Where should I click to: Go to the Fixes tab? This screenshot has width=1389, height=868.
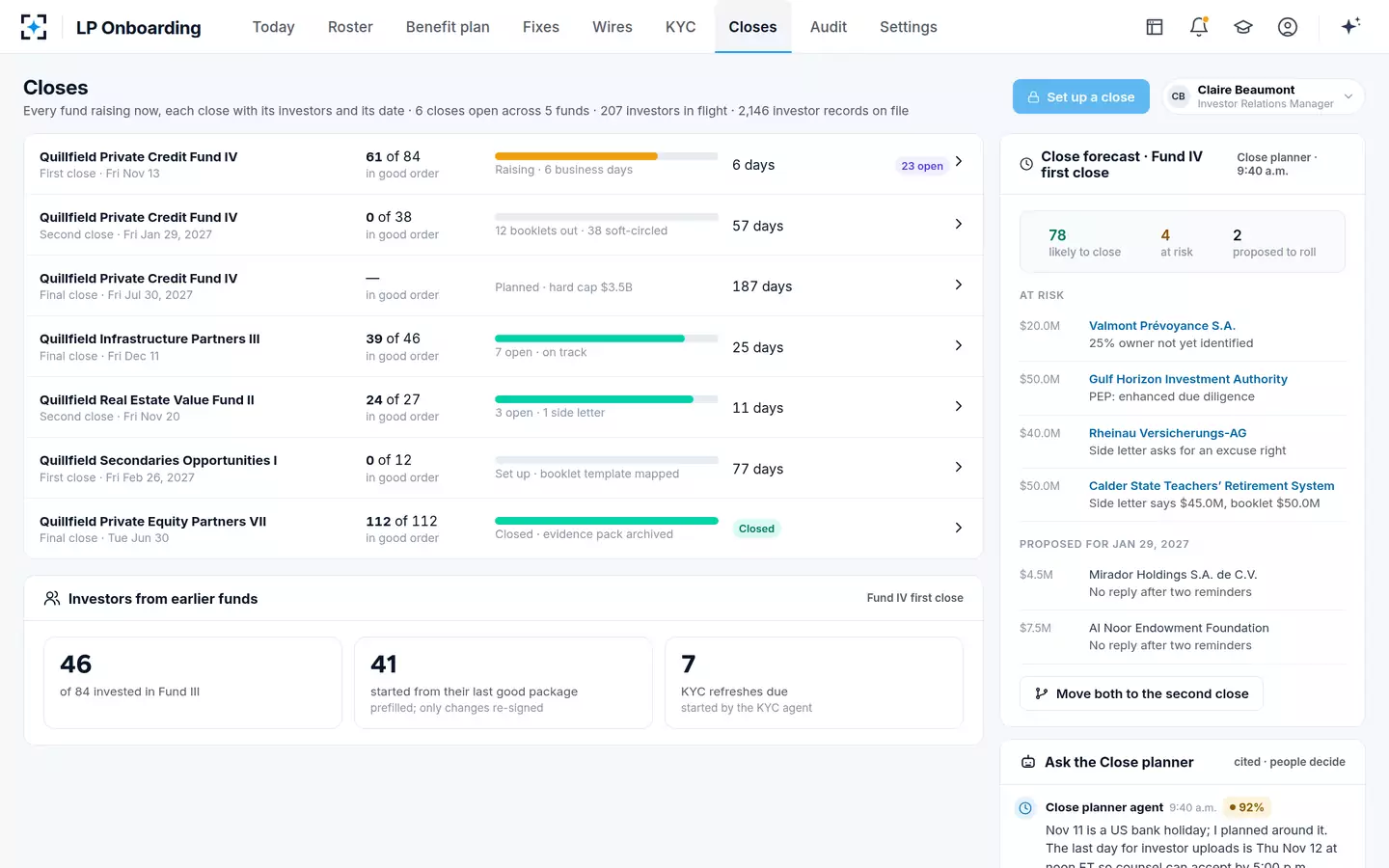coord(541,27)
